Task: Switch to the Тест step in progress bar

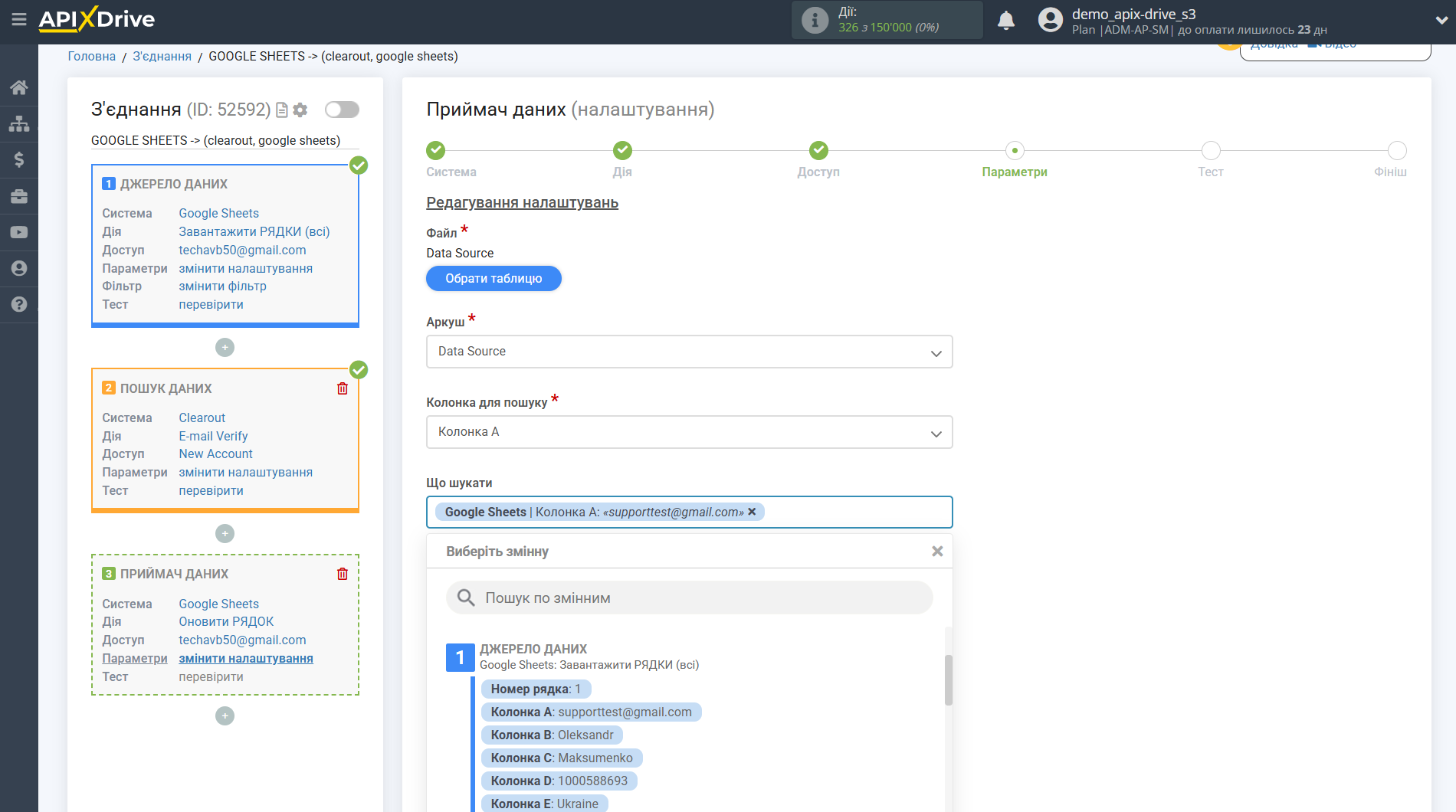Action: tap(1211, 150)
